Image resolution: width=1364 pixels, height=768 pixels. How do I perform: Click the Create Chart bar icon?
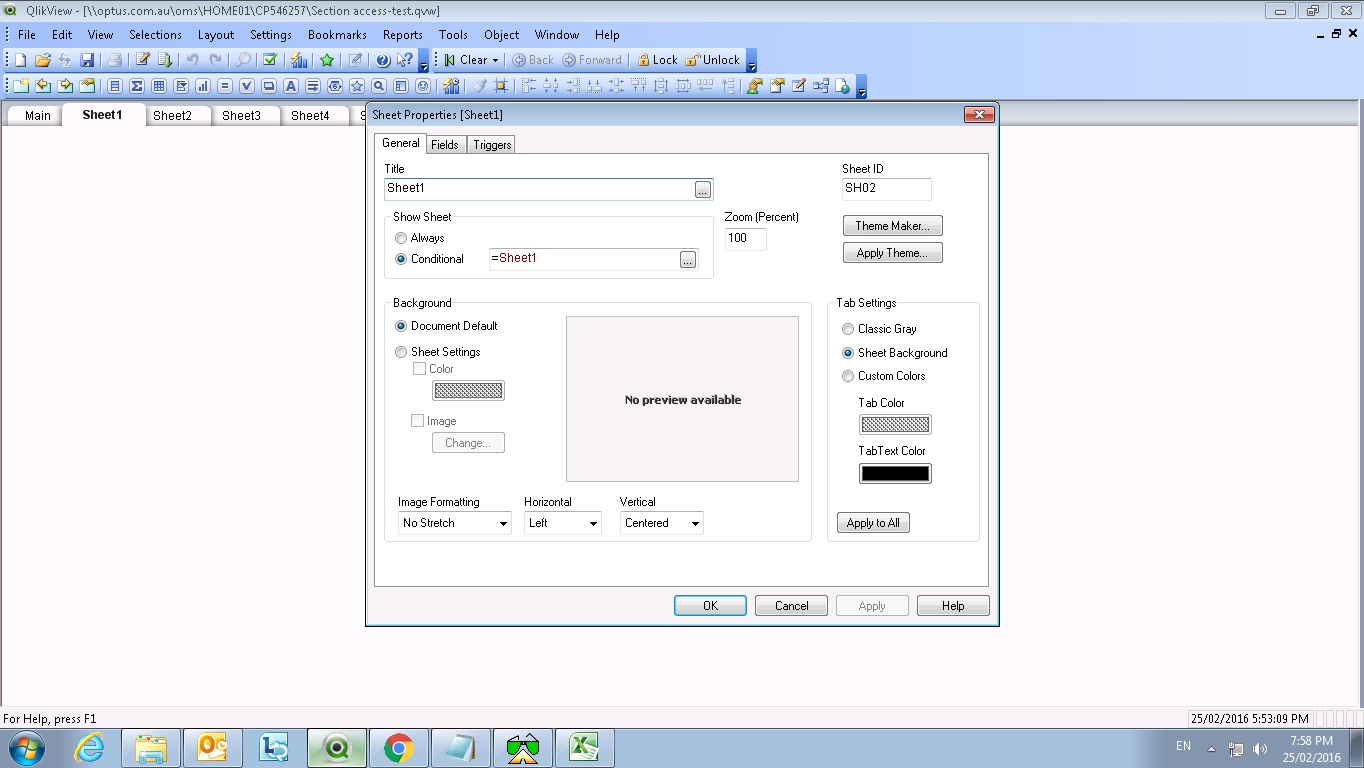203,86
